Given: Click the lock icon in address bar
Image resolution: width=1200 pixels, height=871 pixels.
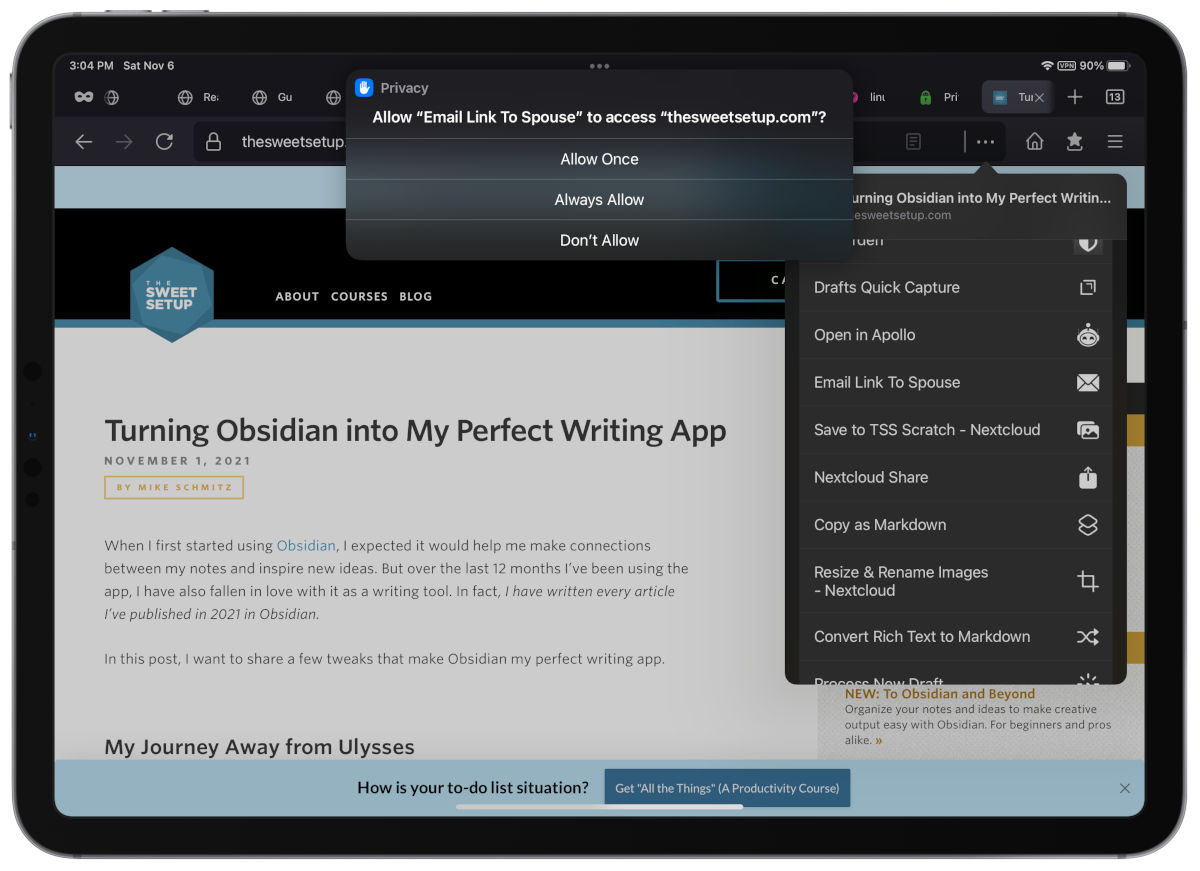Looking at the screenshot, I should pyautogui.click(x=213, y=142).
